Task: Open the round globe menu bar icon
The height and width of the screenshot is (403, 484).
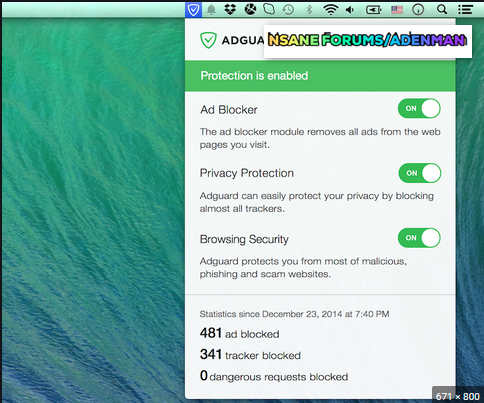Action: 250,10
